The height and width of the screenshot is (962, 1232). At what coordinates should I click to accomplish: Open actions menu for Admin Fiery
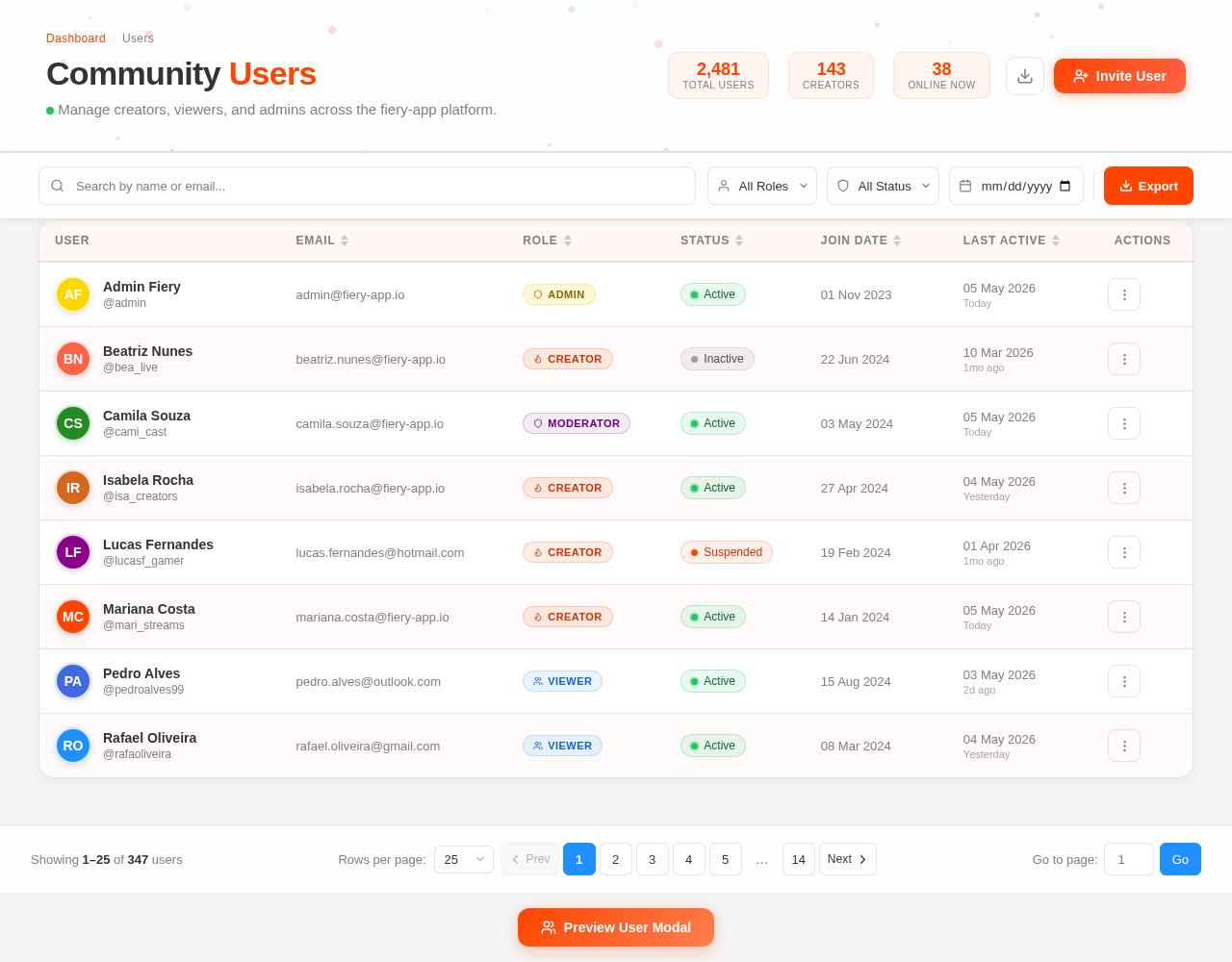click(1124, 294)
